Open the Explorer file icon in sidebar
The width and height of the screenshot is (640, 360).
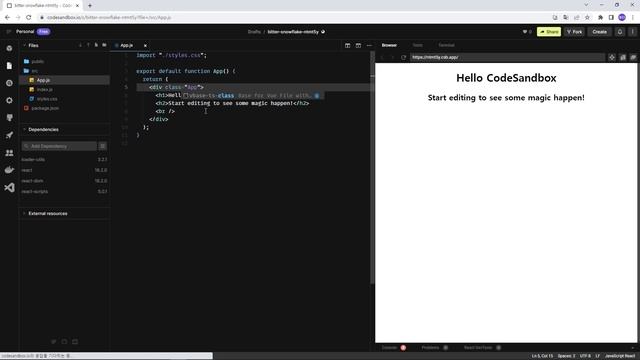coord(9,66)
